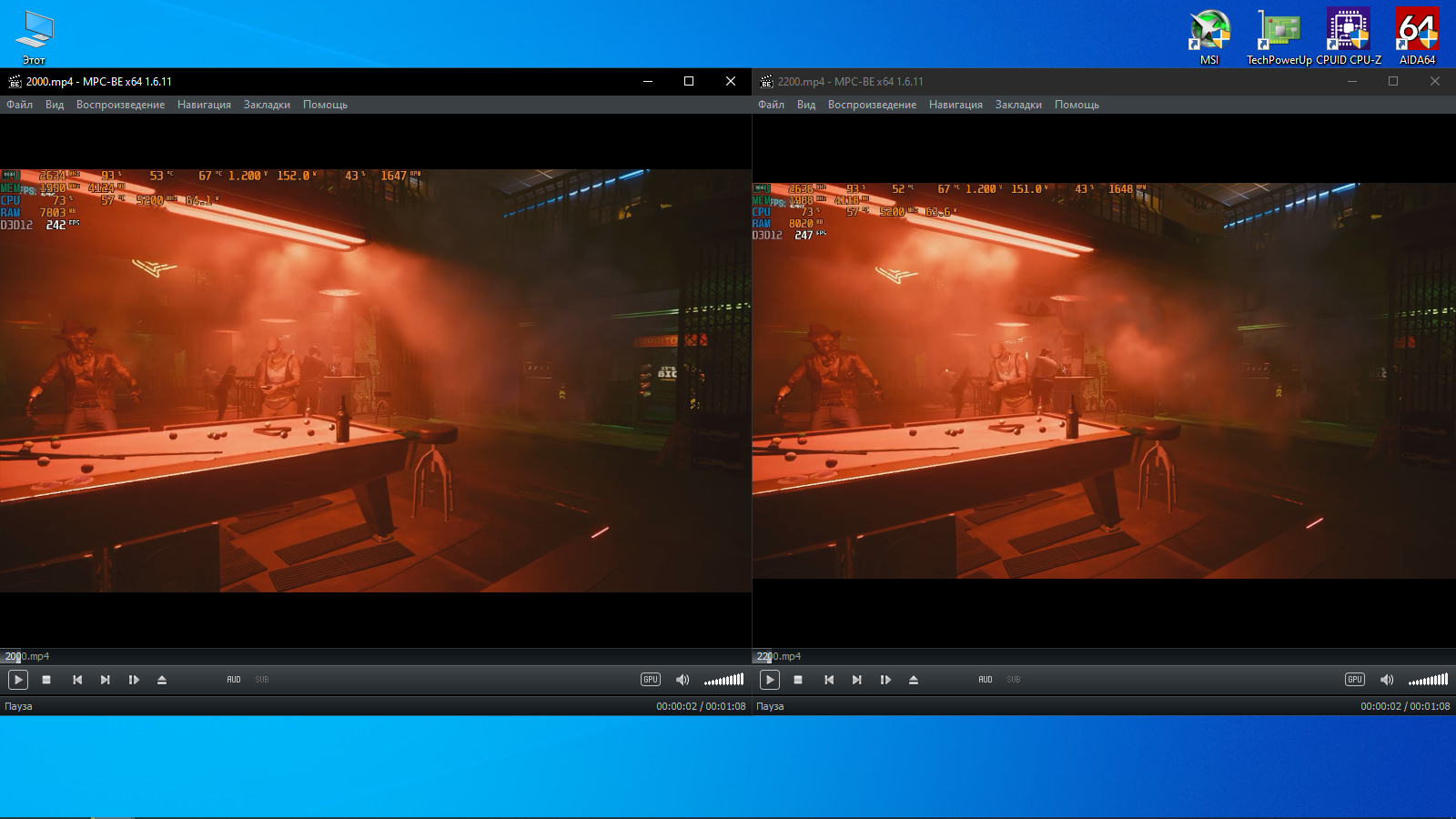Click the Пауза status text in 2000.mp4 window
This screenshot has width=1456, height=819.
click(x=18, y=706)
